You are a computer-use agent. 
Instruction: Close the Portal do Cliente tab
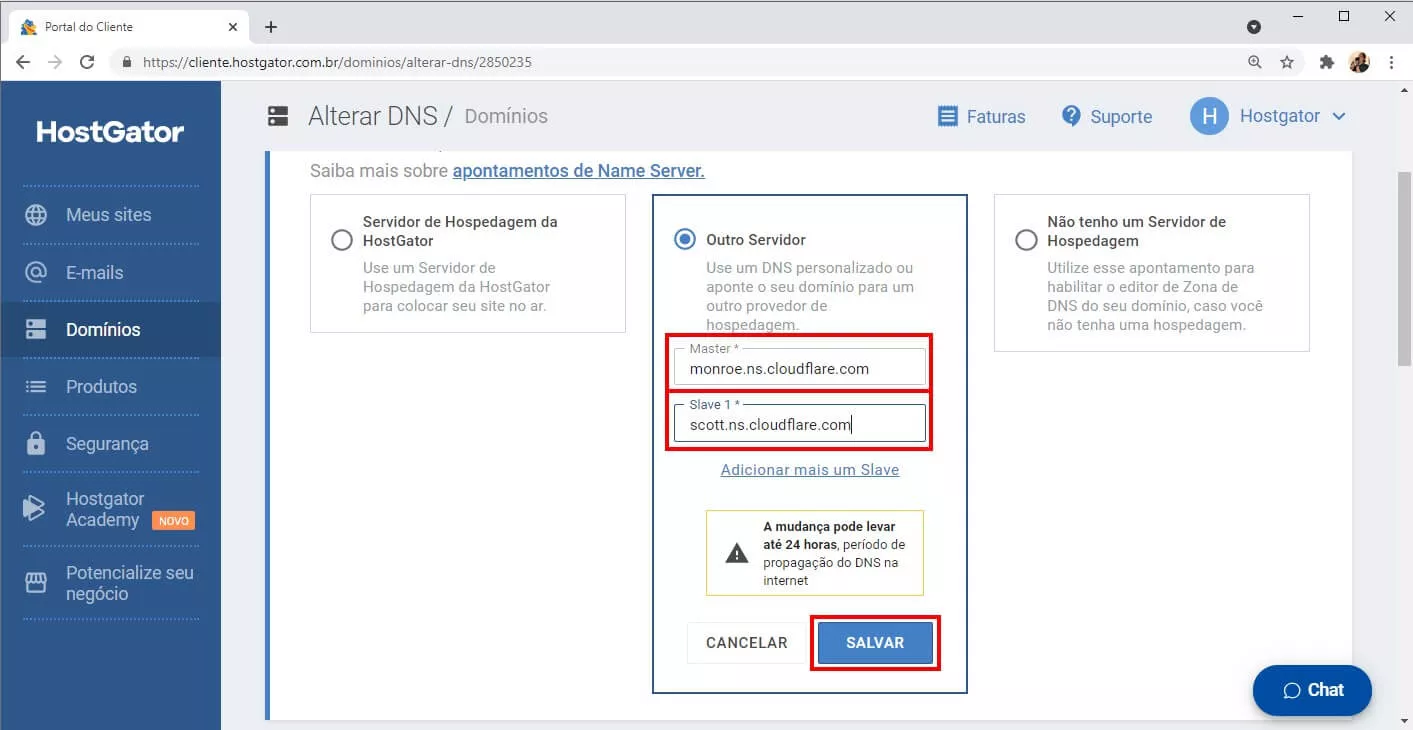pos(233,27)
